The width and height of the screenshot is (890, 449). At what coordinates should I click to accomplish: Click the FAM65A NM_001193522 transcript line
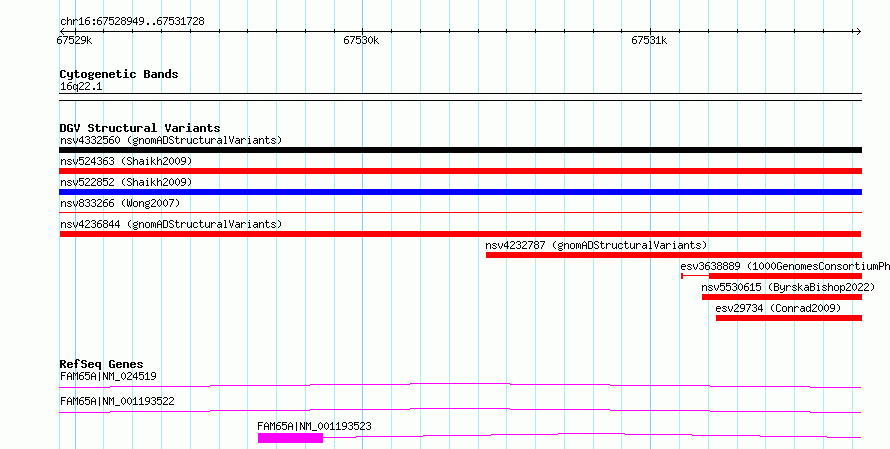click(x=460, y=411)
